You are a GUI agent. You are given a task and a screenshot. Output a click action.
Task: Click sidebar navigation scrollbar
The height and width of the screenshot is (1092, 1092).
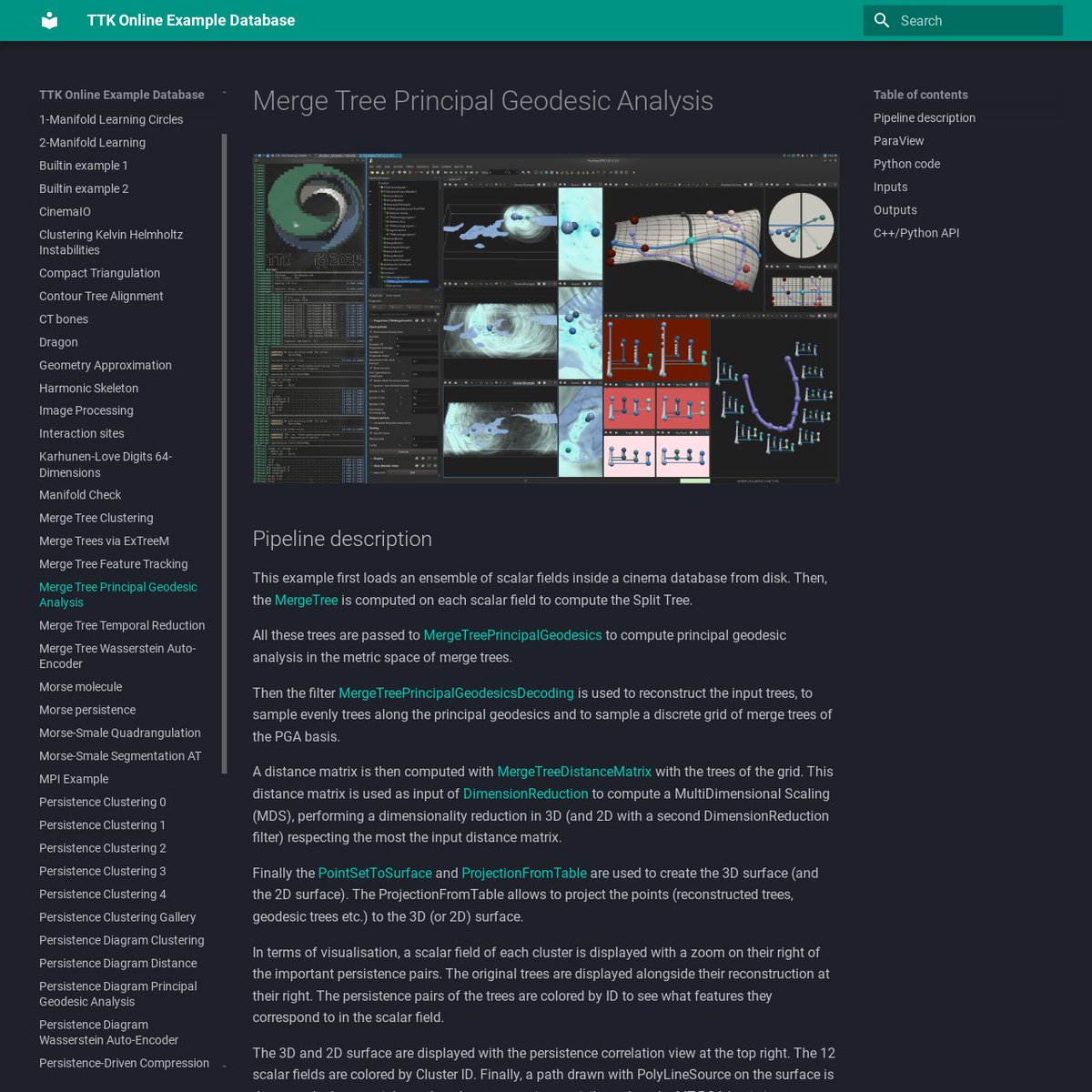pyautogui.click(x=225, y=454)
